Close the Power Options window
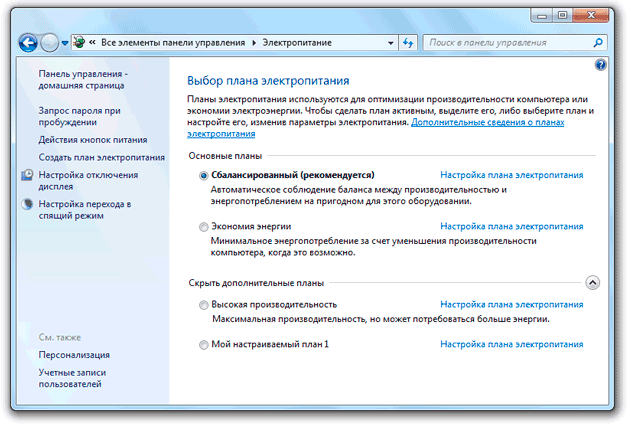The height and width of the screenshot is (425, 628). point(591,15)
